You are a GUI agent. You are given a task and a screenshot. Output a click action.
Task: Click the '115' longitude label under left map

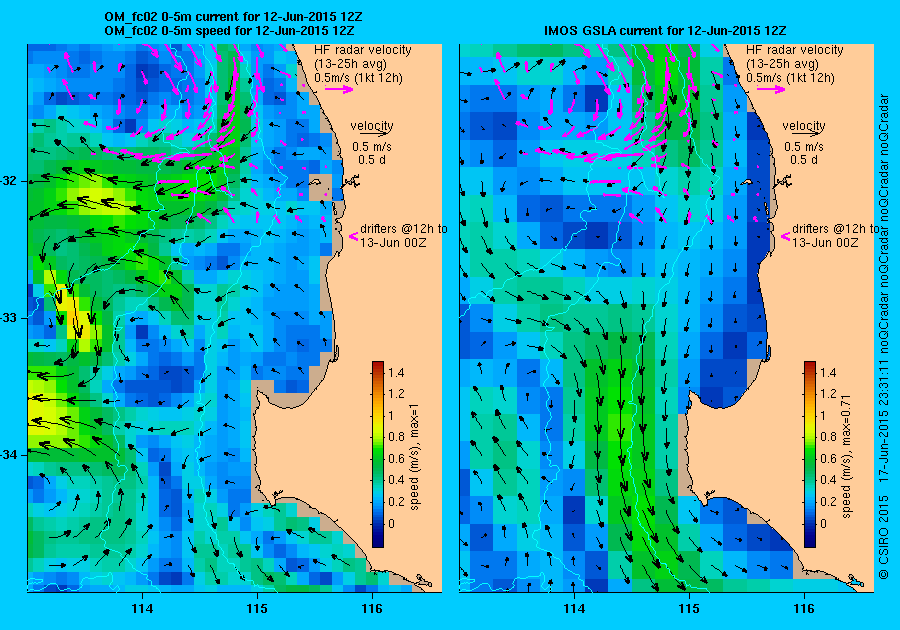coord(257,608)
